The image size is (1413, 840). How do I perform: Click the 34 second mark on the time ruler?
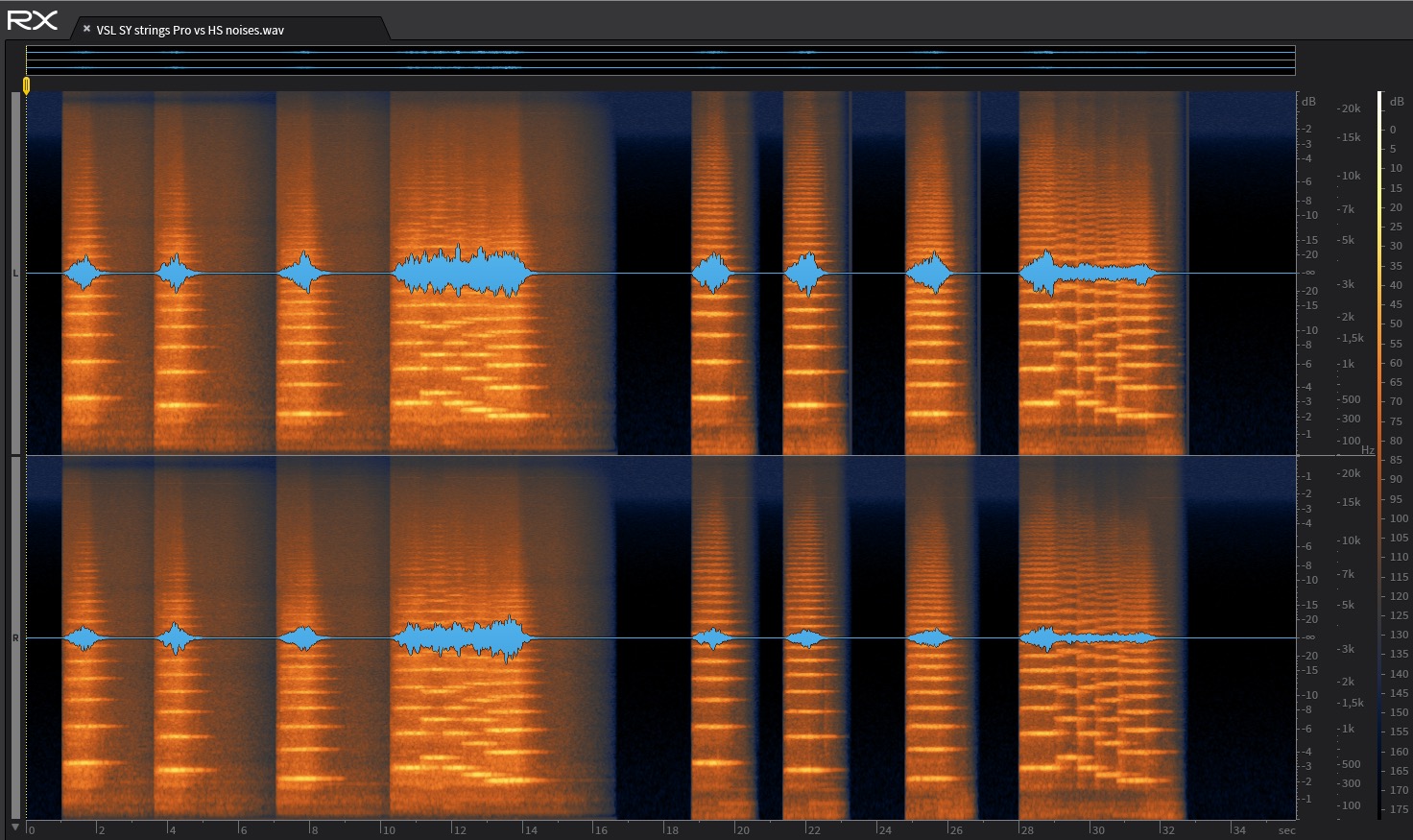[1239, 830]
